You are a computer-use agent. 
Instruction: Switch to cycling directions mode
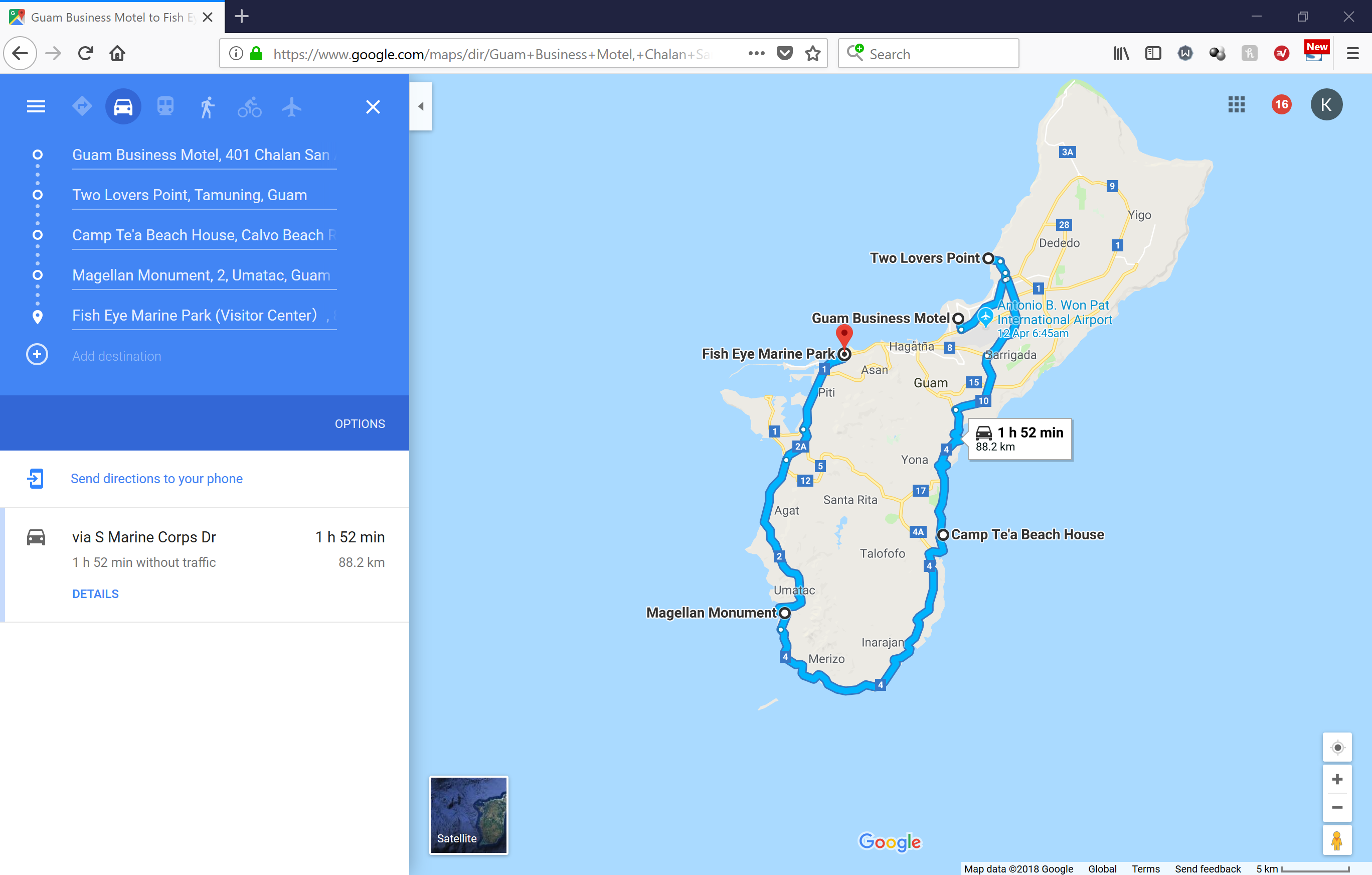tap(250, 106)
